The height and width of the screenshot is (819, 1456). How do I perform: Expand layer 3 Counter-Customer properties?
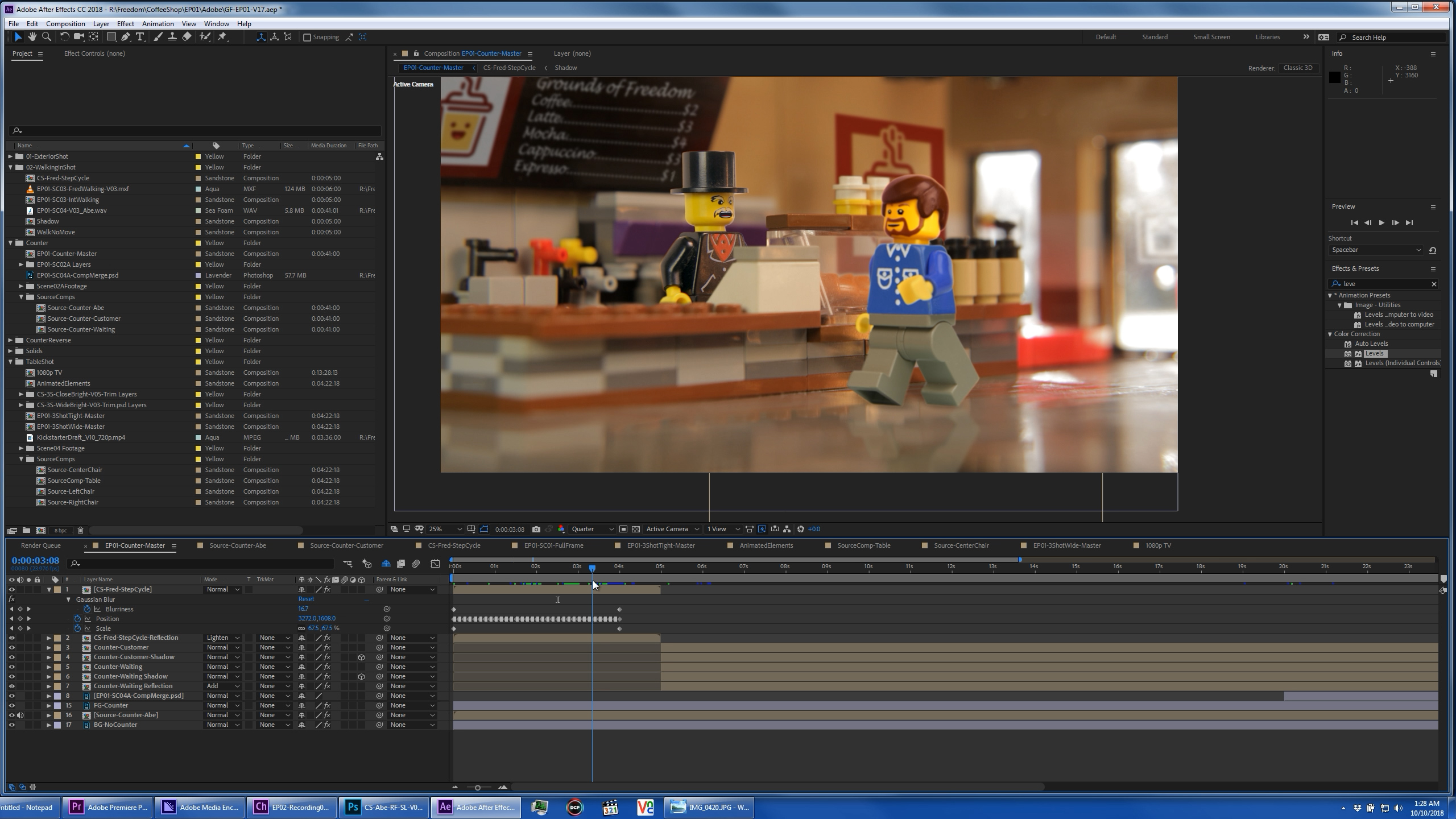[49, 648]
